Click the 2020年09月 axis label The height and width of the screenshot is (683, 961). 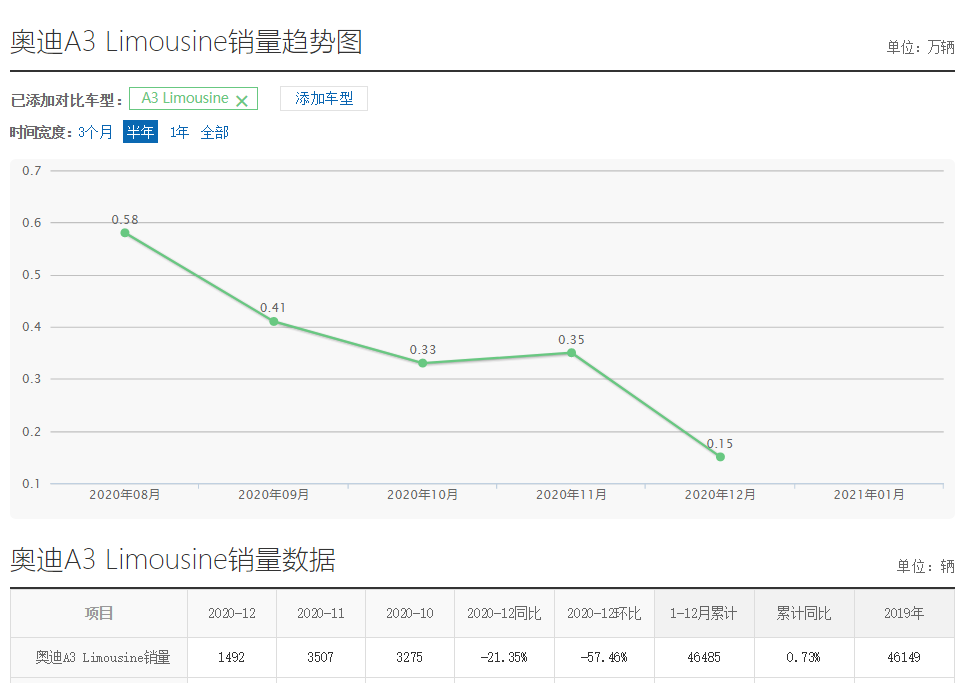click(274, 495)
